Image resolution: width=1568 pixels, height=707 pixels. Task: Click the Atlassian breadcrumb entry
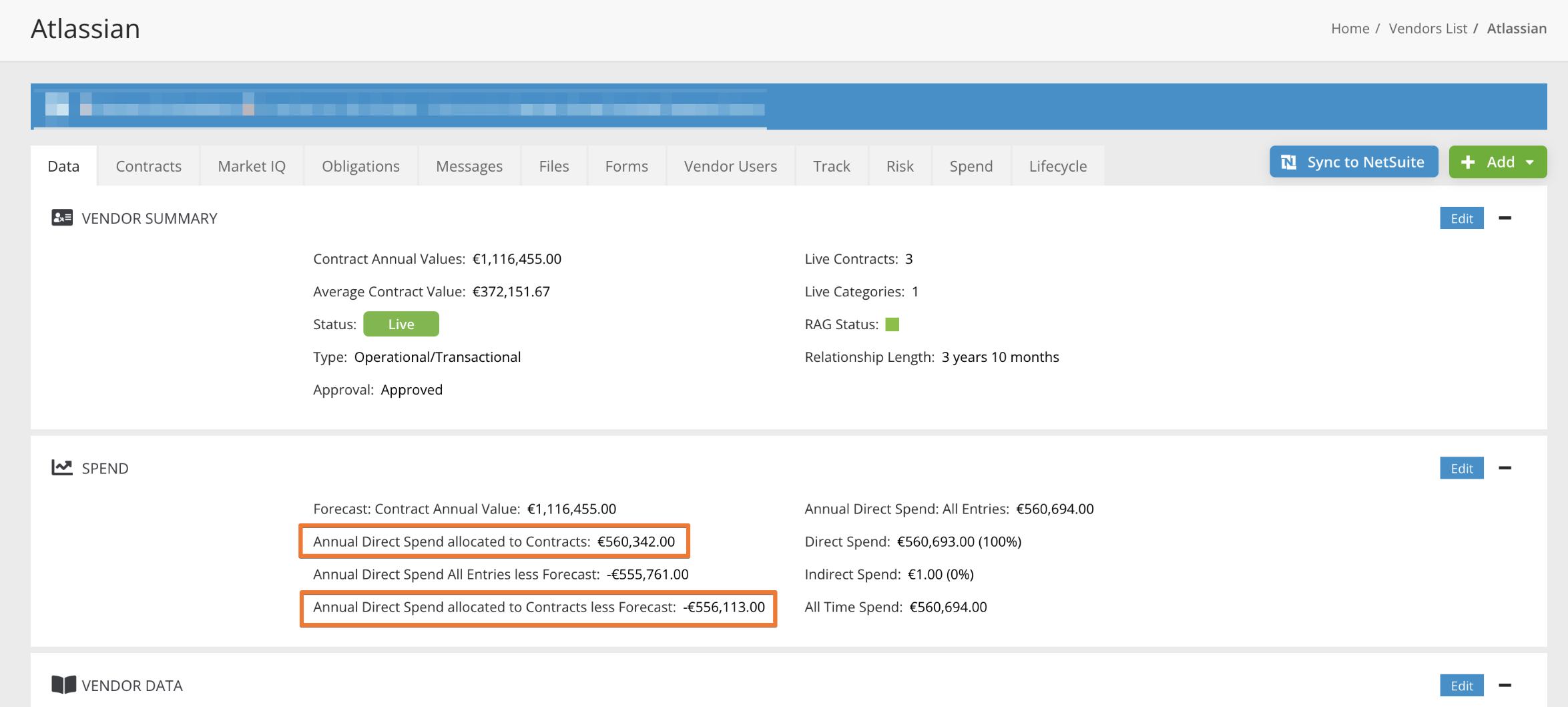(1517, 28)
